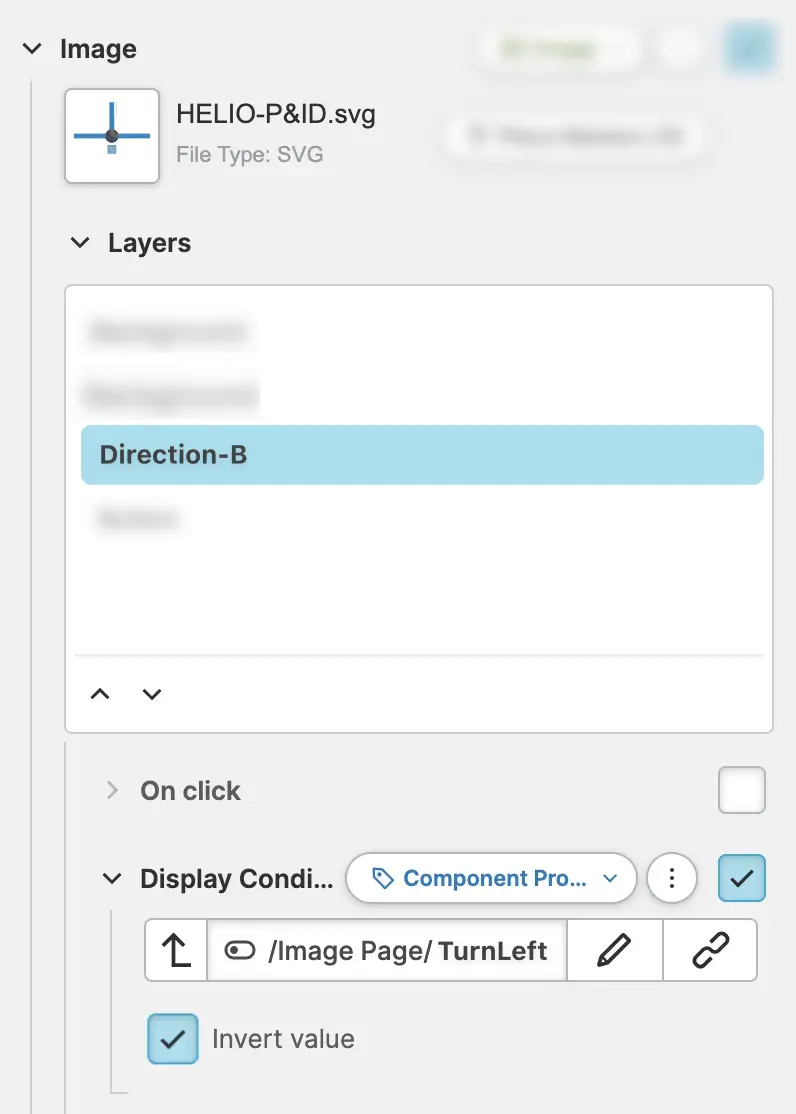The width and height of the screenshot is (796, 1114).
Task: Click the HELIO-P&ID.svg thumbnail preview
Action: [x=112, y=136]
